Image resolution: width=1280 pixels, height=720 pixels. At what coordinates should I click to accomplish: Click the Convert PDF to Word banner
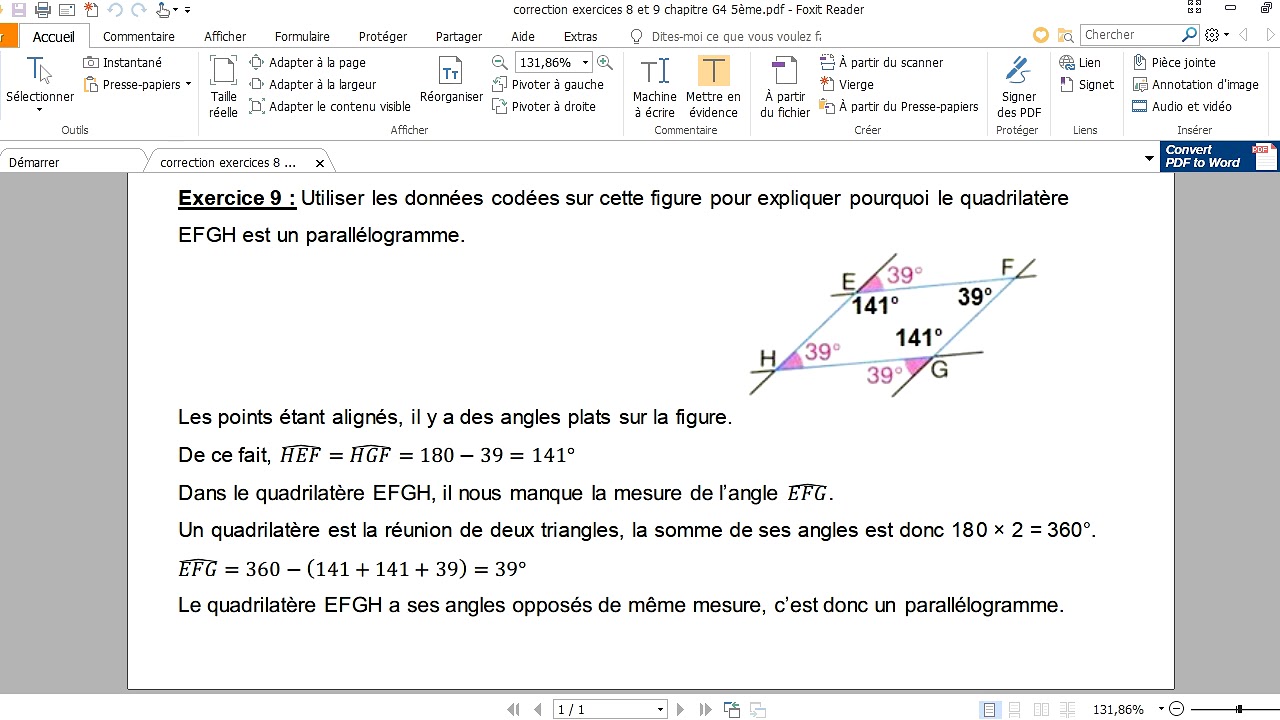pyautogui.click(x=1219, y=157)
